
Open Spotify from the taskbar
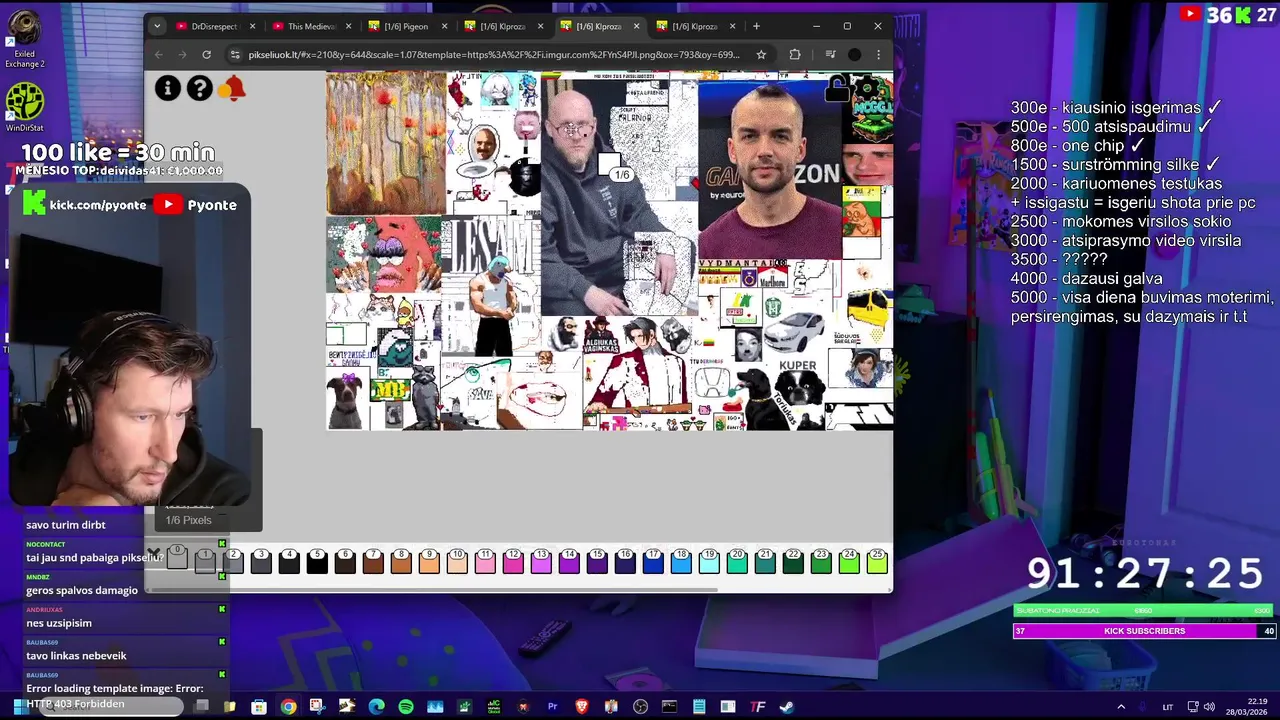click(x=405, y=707)
